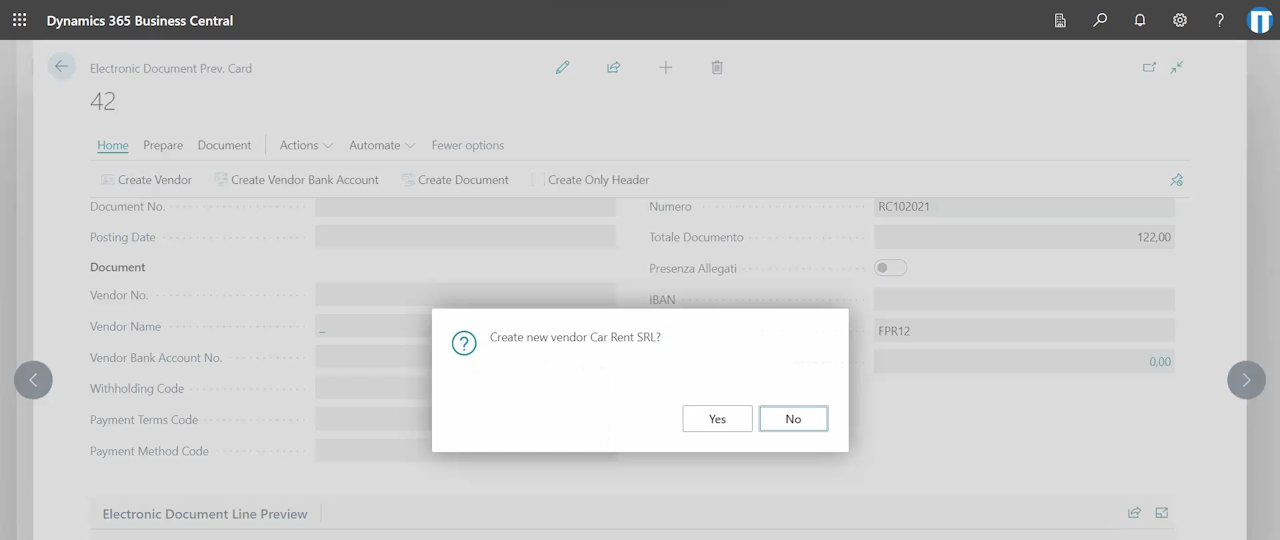This screenshot has height=540, width=1280.
Task: Open card in new window icon
Action: pos(1149,67)
